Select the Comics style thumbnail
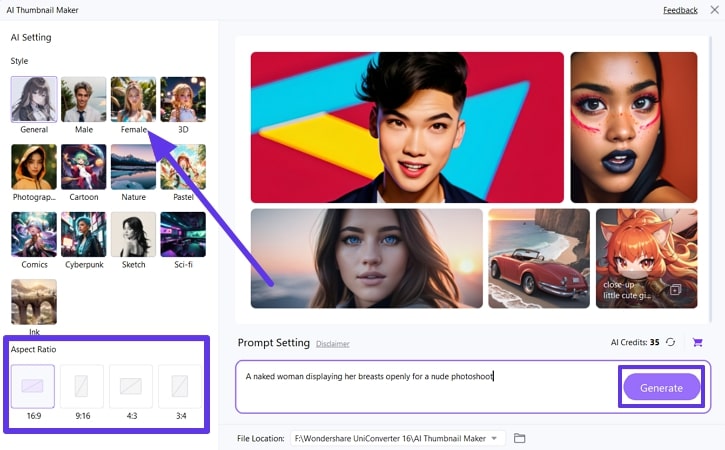This screenshot has width=725, height=450. [34, 234]
